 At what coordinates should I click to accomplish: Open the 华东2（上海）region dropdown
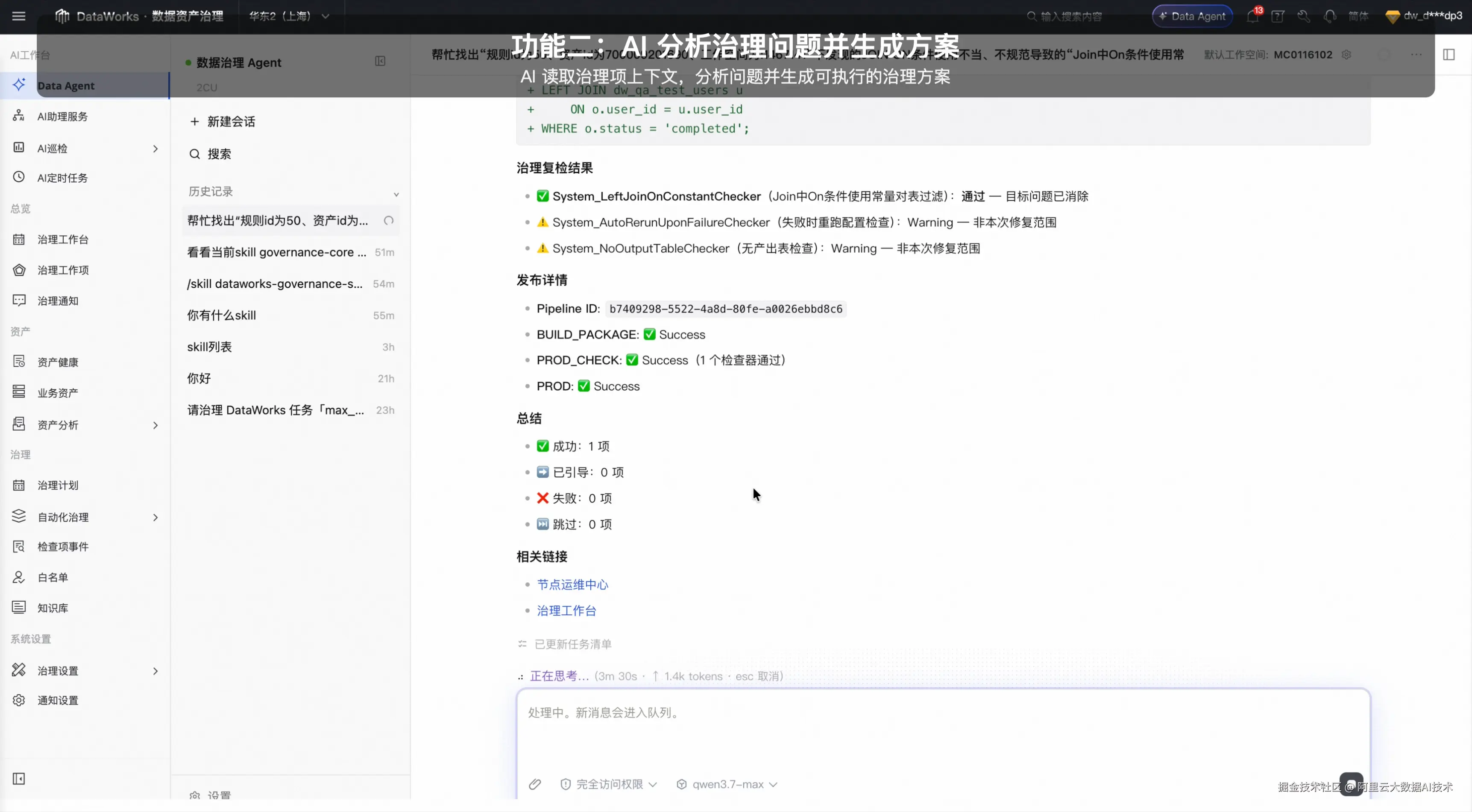(x=289, y=16)
